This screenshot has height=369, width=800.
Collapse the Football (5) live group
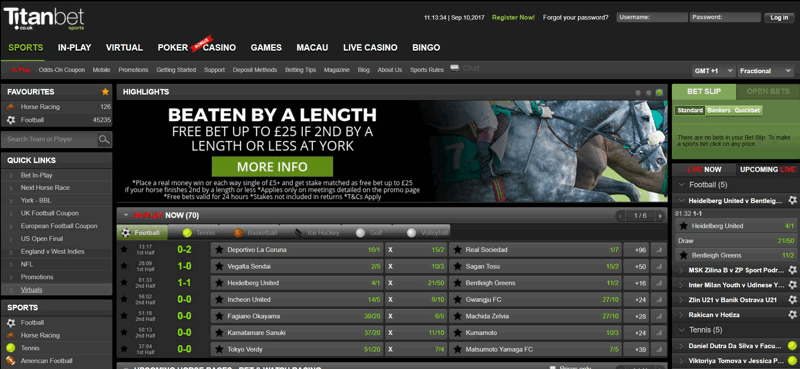coord(681,185)
